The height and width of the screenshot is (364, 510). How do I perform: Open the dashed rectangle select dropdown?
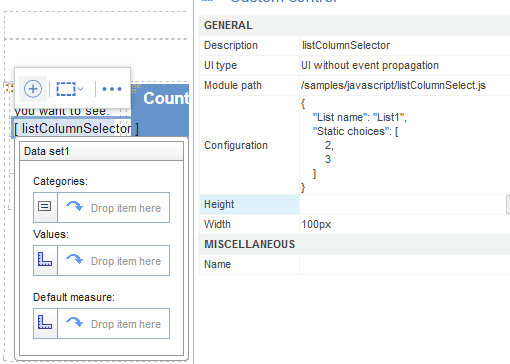click(x=70, y=89)
